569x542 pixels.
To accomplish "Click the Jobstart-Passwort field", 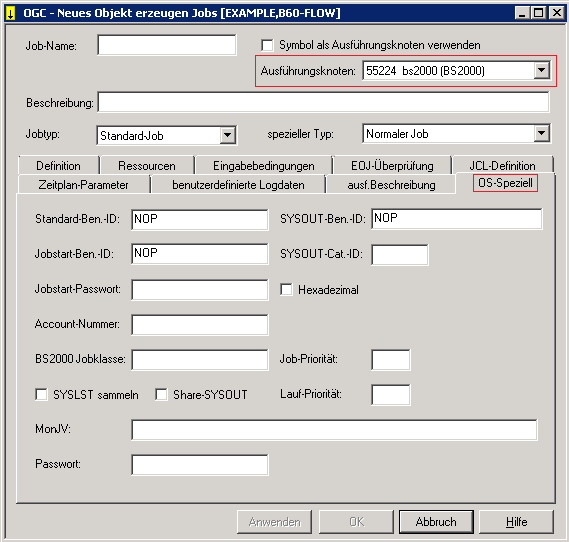I will click(200, 290).
